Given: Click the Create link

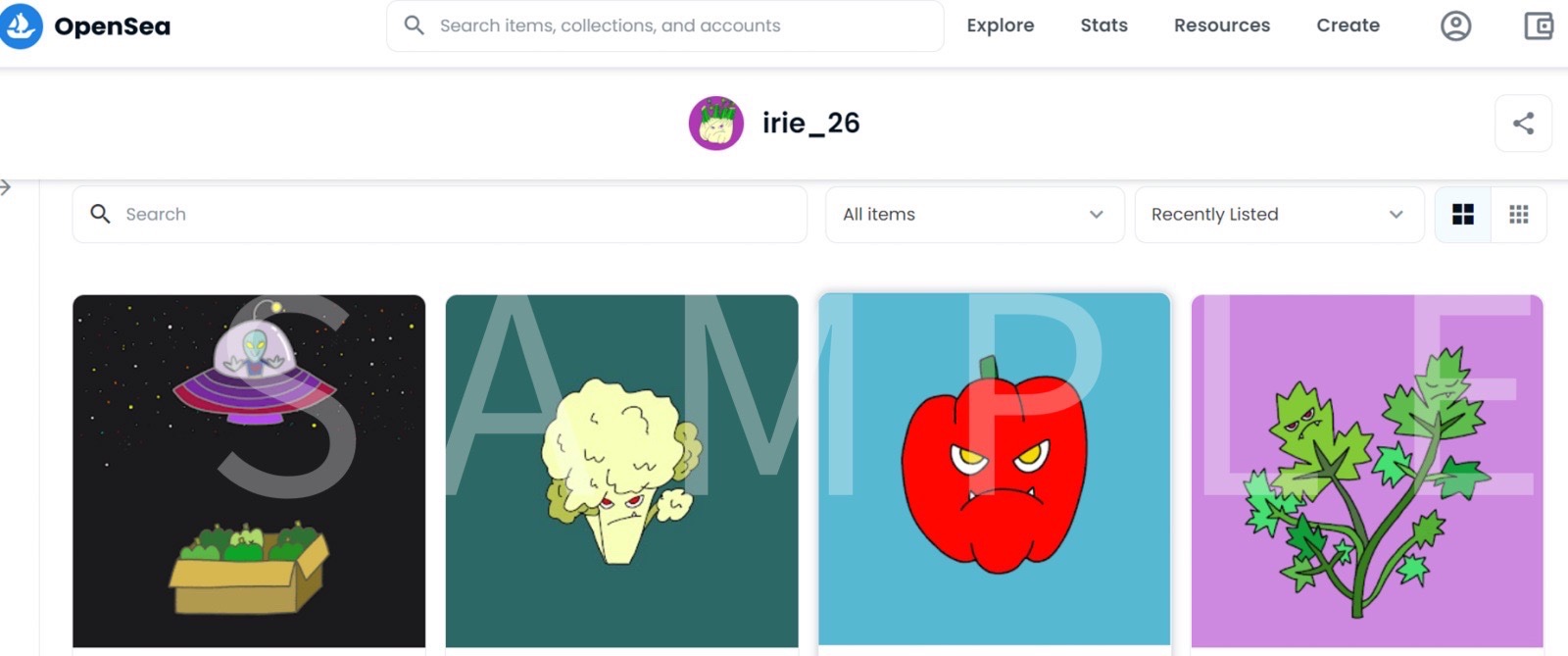Looking at the screenshot, I should (1347, 25).
